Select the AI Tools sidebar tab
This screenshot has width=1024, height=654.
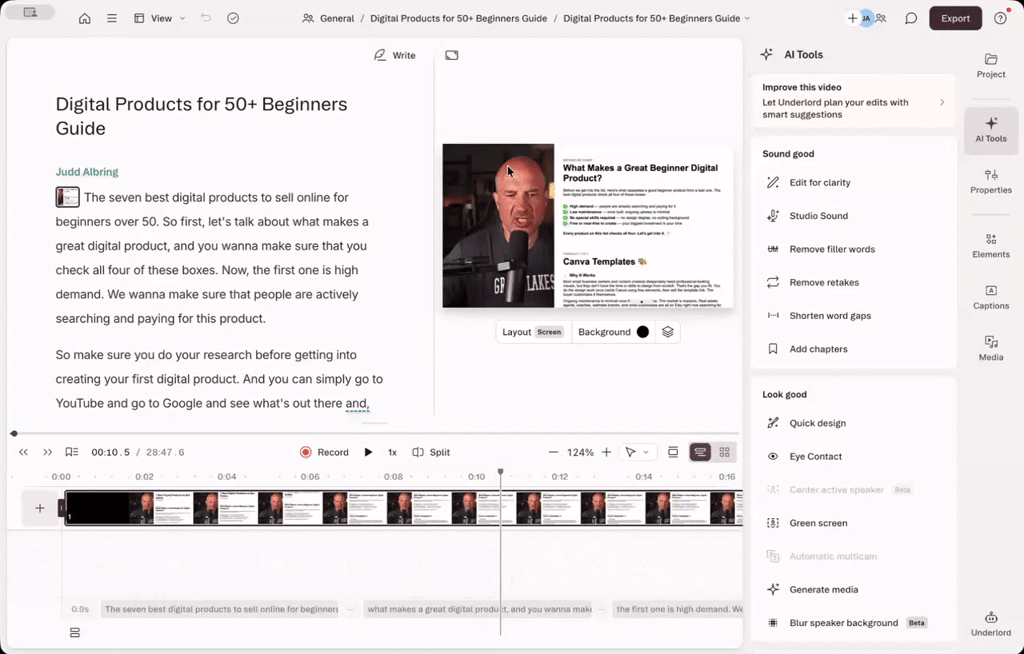pos(991,129)
